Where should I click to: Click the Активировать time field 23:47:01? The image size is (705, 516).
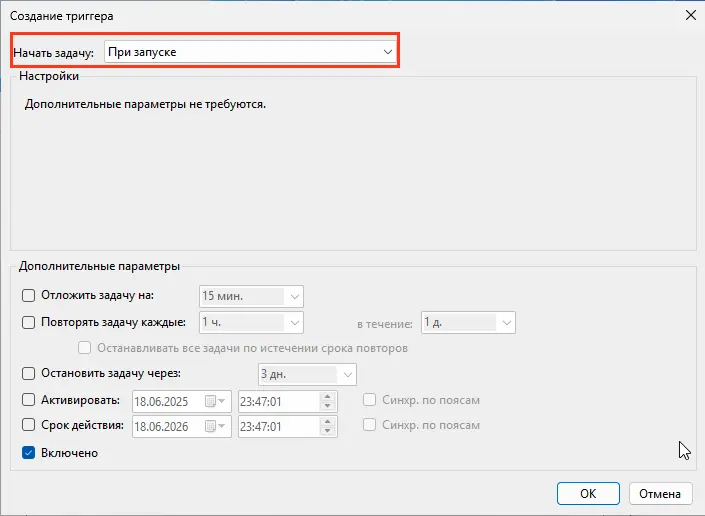point(277,401)
